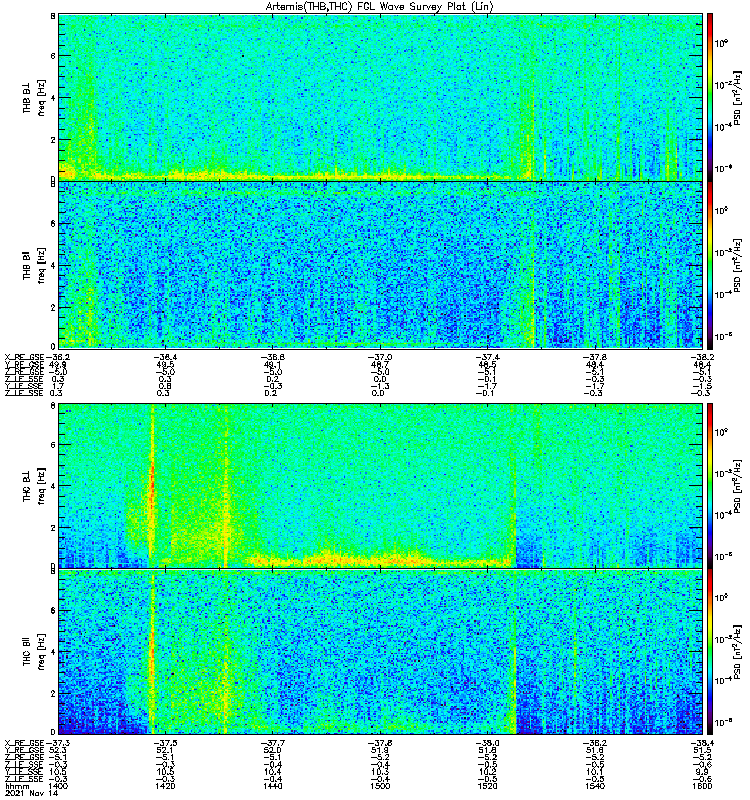Click the X_RE_GSE value -36.2
The width and height of the screenshot is (750, 800).
pyautogui.click(x=58, y=357)
